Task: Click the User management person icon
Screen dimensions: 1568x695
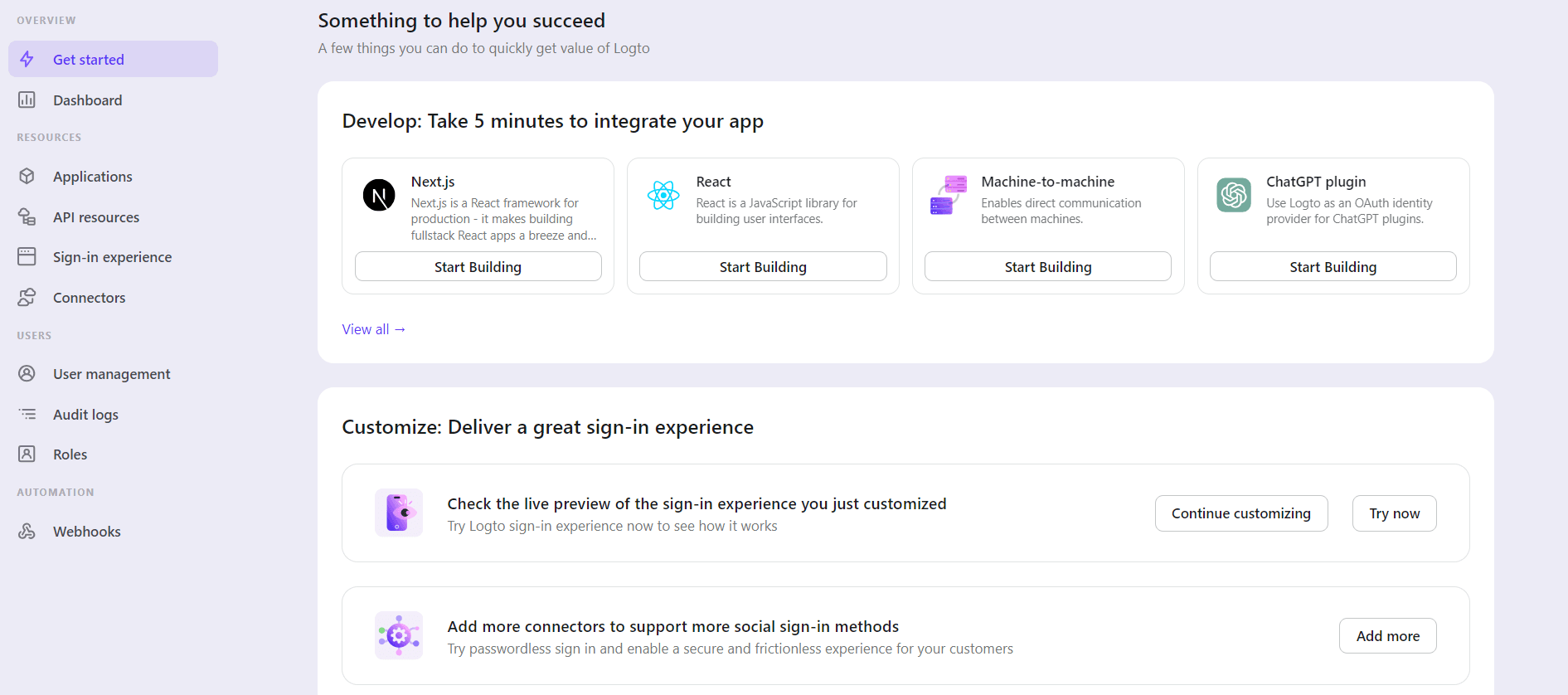Action: pos(27,373)
